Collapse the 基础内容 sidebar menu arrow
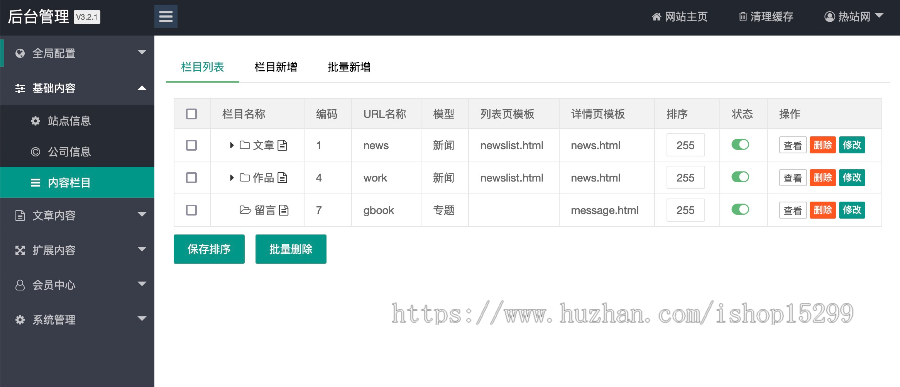Image resolution: width=900 pixels, height=387 pixels. coord(142,88)
